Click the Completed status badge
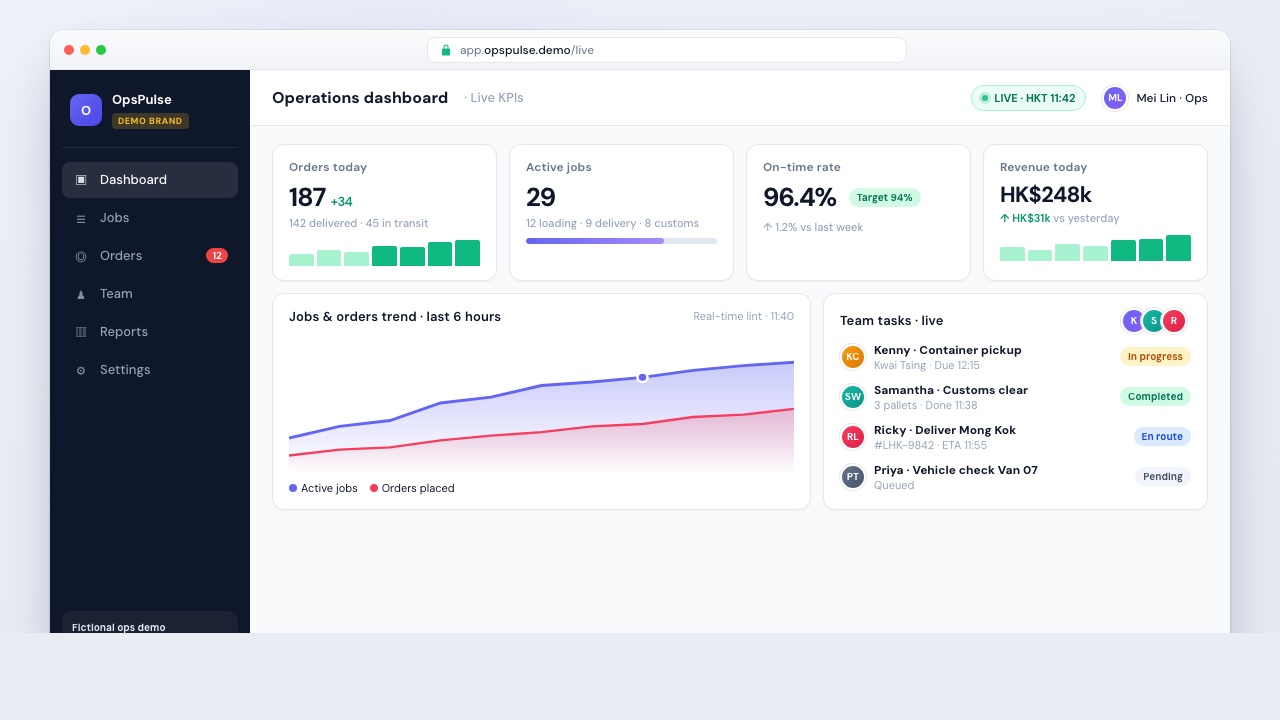The image size is (1280, 720). (1156, 397)
